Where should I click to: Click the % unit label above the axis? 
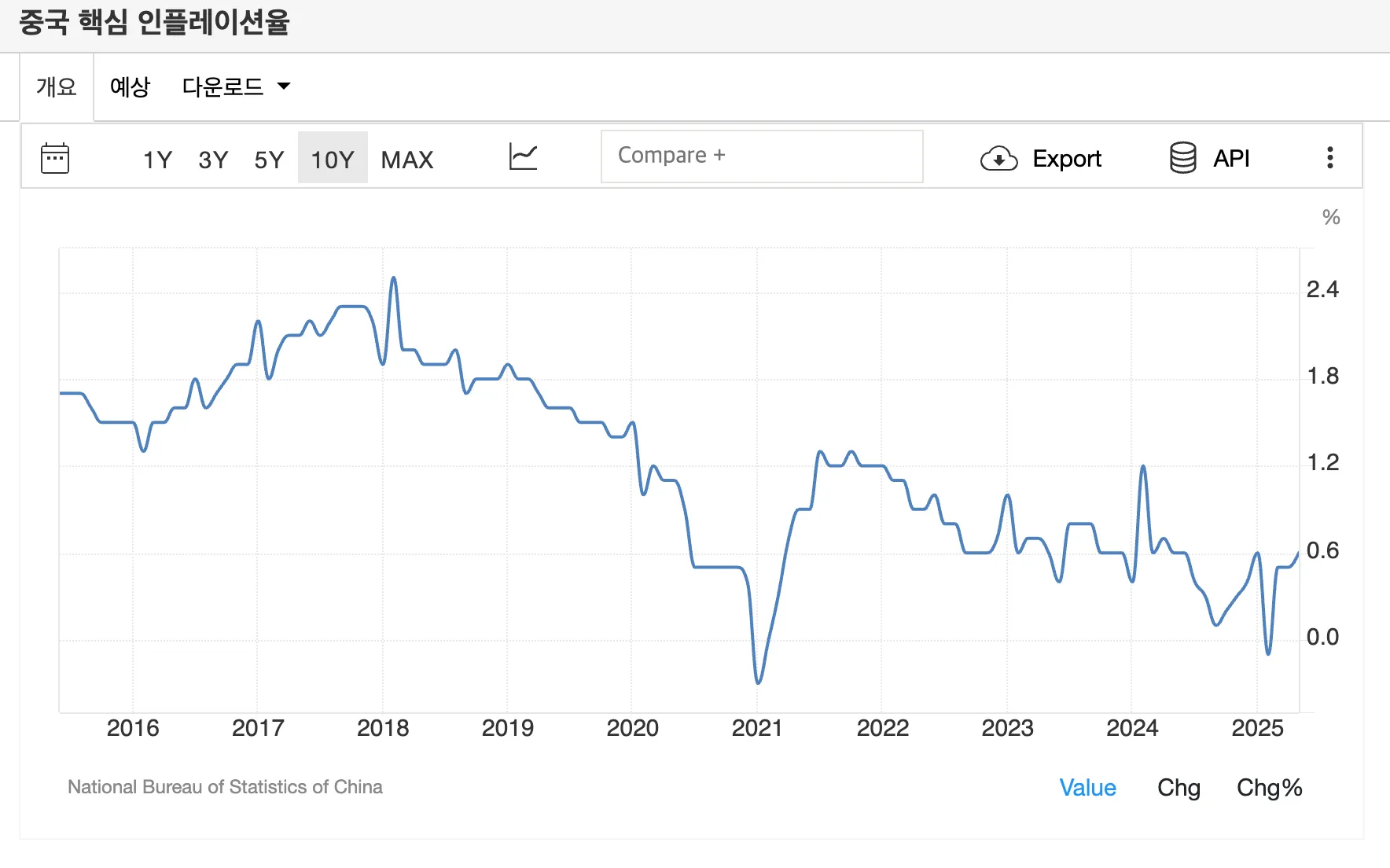[1330, 218]
